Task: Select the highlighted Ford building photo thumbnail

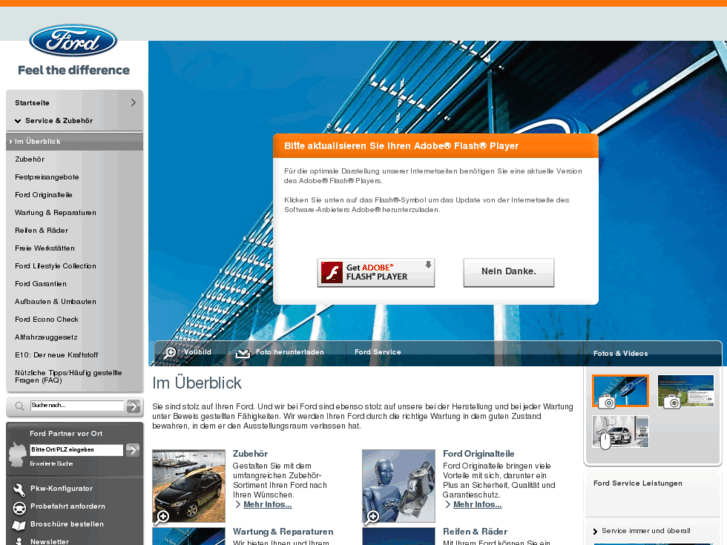Action: point(620,391)
